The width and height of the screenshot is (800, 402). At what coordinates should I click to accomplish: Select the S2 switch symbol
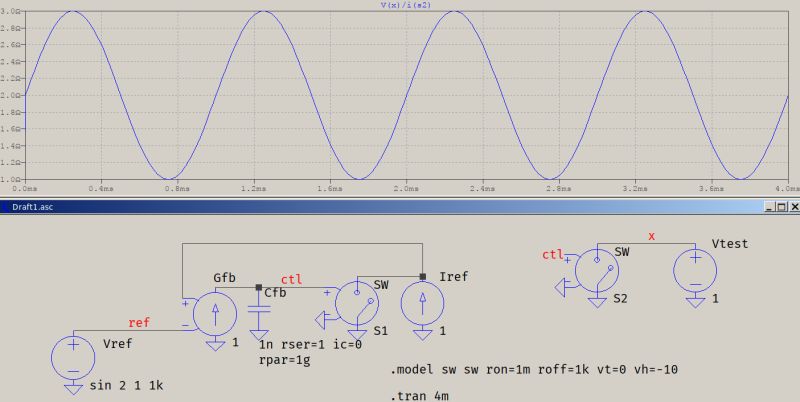(x=597, y=270)
